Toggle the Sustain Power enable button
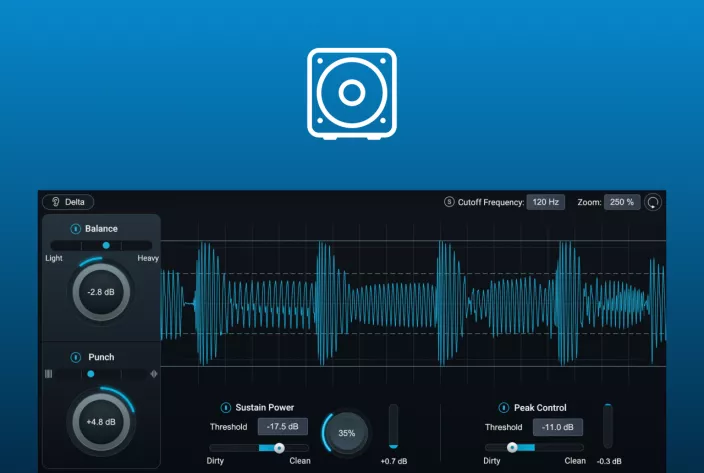The image size is (704, 473). 226,408
